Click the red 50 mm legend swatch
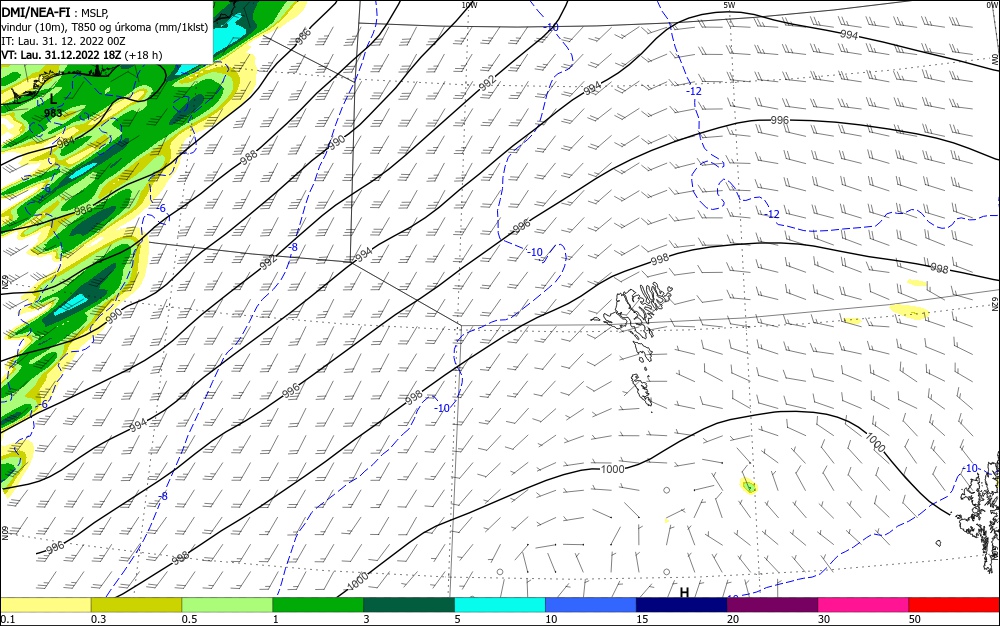Image resolution: width=1000 pixels, height=626 pixels. (954, 606)
